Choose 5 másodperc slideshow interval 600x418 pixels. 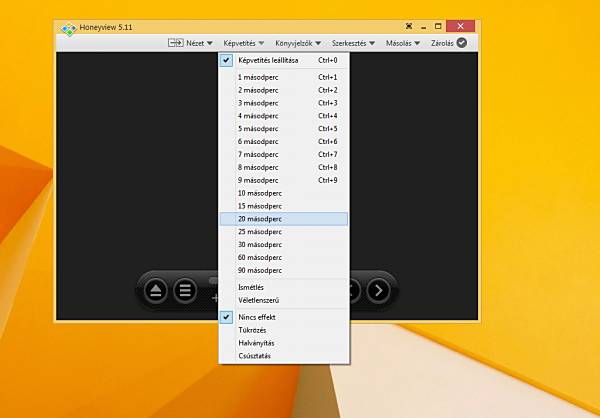coord(284,129)
